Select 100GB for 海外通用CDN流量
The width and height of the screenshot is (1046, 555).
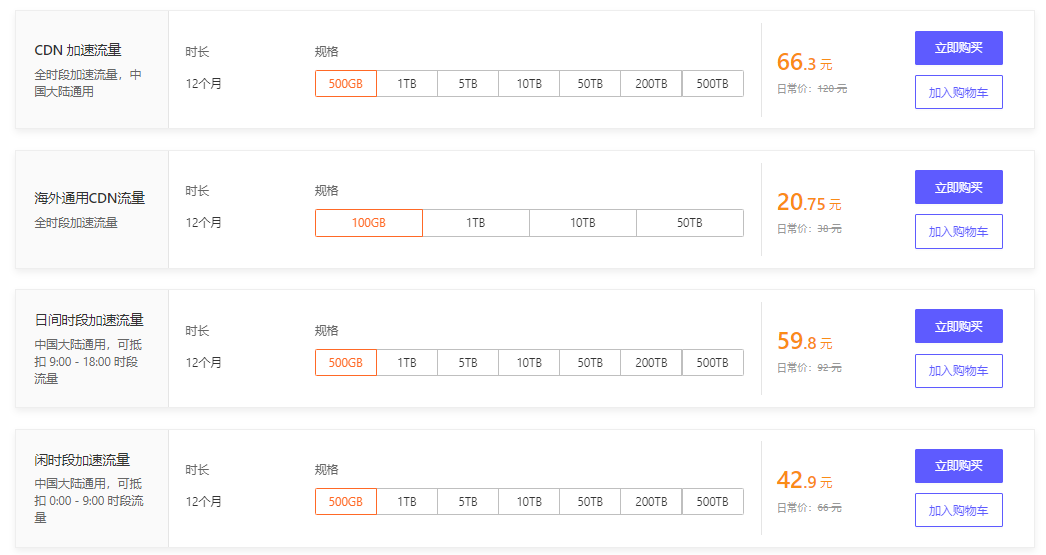369,223
